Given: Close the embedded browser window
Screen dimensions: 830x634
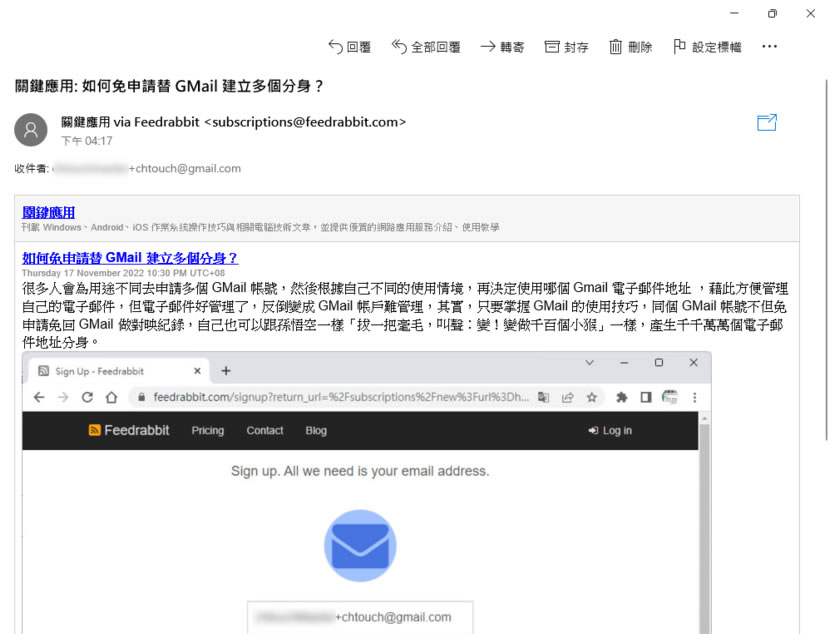Looking at the screenshot, I should 693,363.
